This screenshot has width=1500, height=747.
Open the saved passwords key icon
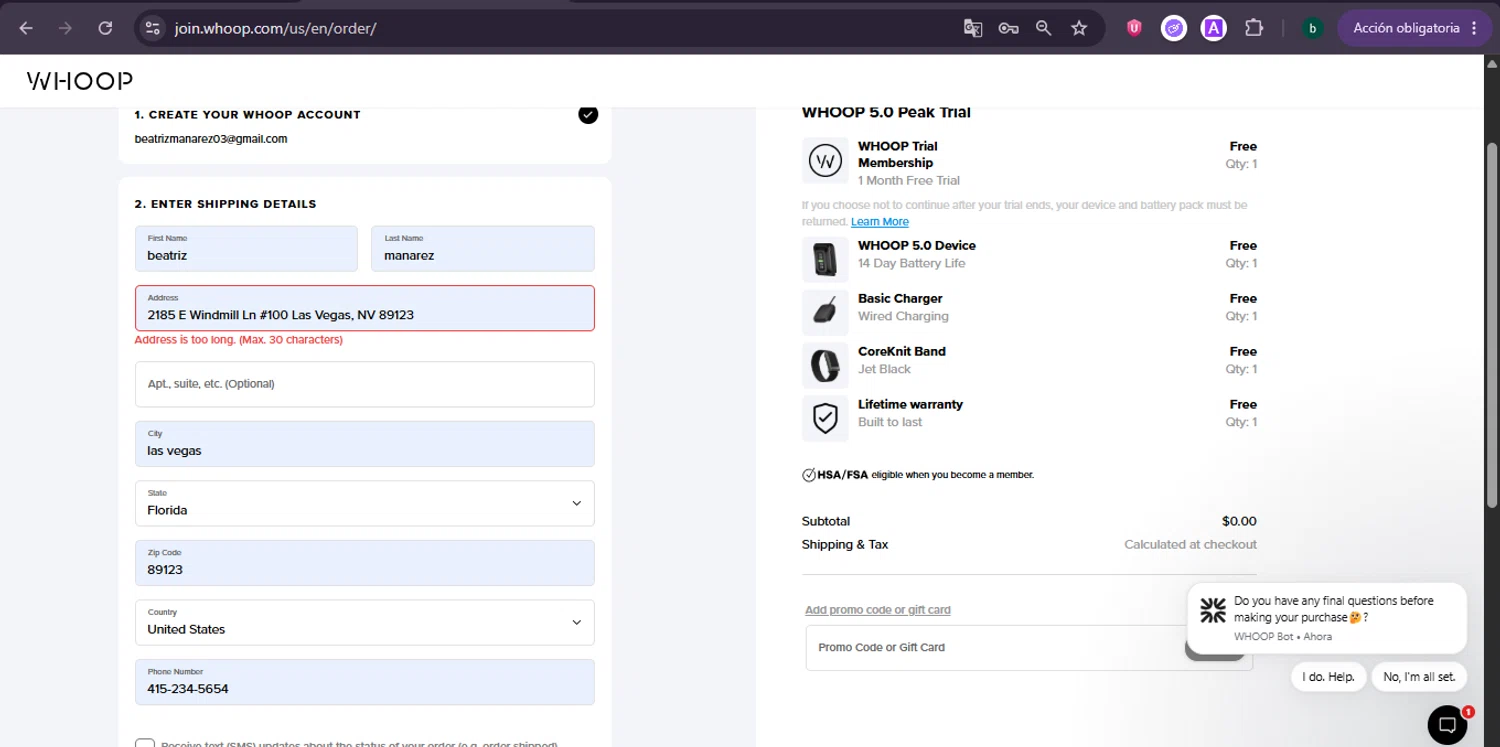click(x=1008, y=28)
